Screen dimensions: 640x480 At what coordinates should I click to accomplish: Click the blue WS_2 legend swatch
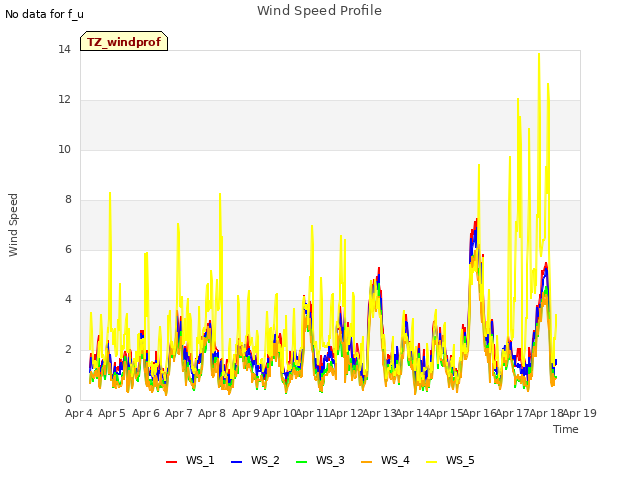coord(237,462)
